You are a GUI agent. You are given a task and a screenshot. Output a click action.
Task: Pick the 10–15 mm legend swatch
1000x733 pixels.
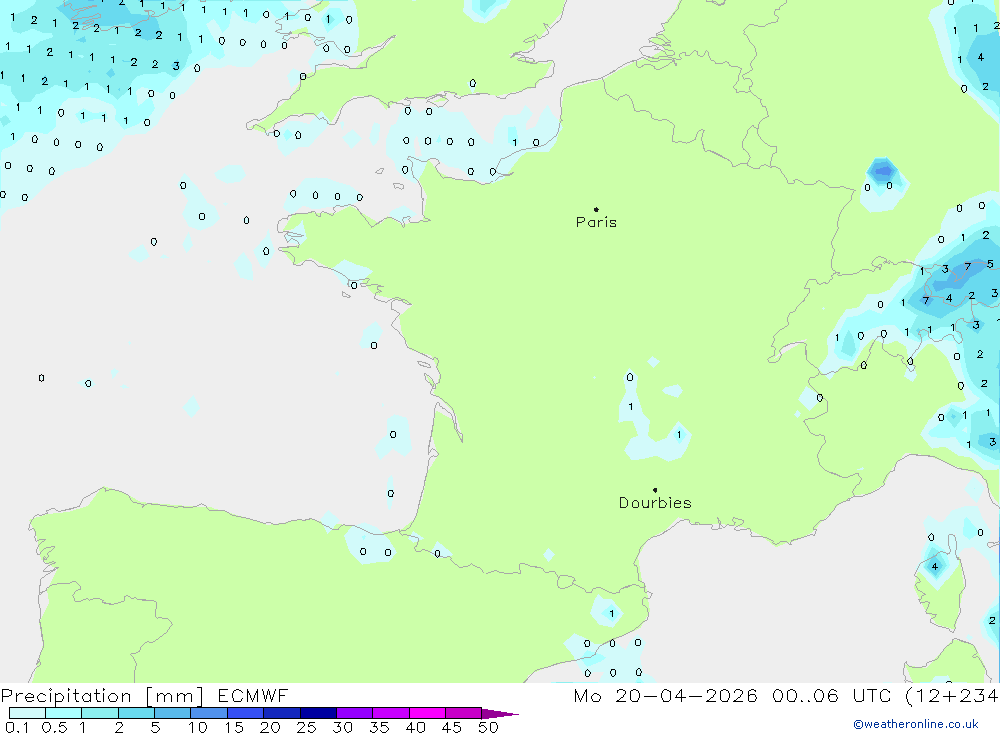pyautogui.click(x=209, y=713)
